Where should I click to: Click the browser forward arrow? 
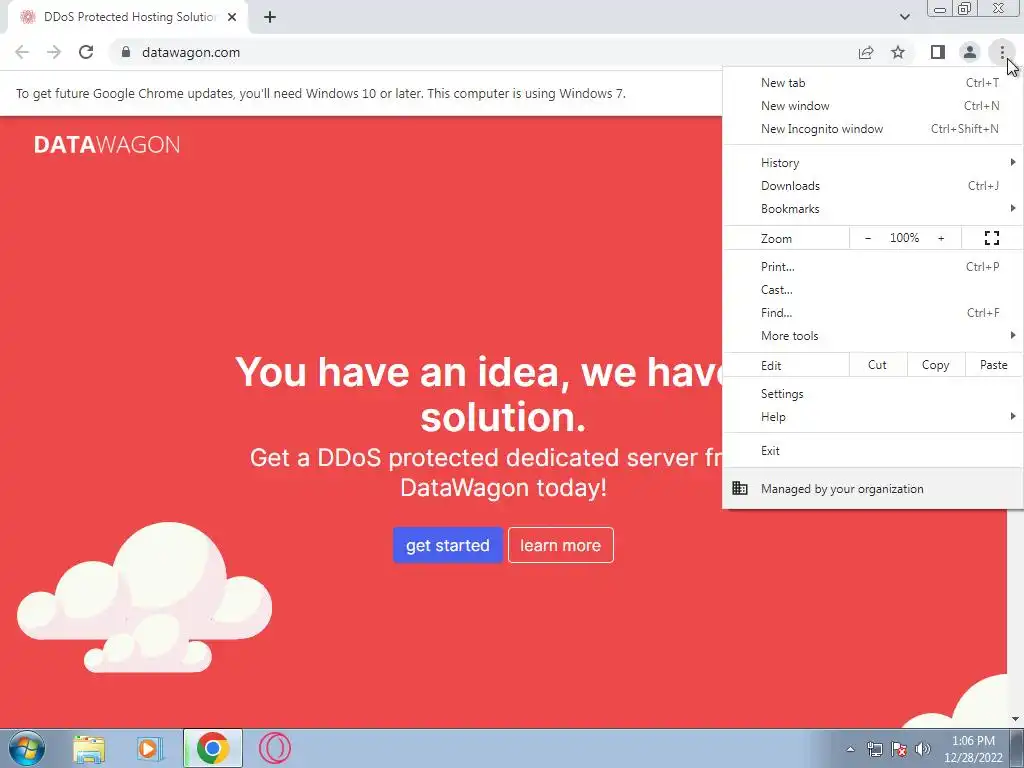[x=54, y=52]
